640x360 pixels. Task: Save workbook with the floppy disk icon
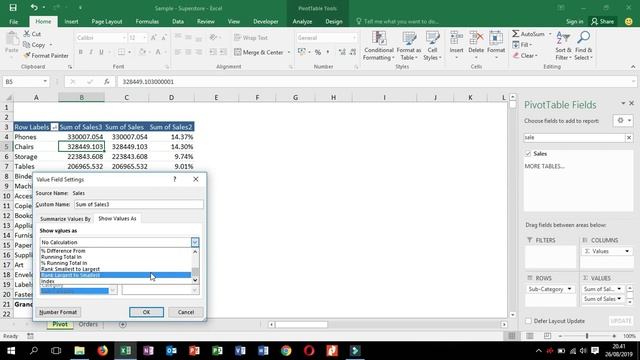coord(13,7)
